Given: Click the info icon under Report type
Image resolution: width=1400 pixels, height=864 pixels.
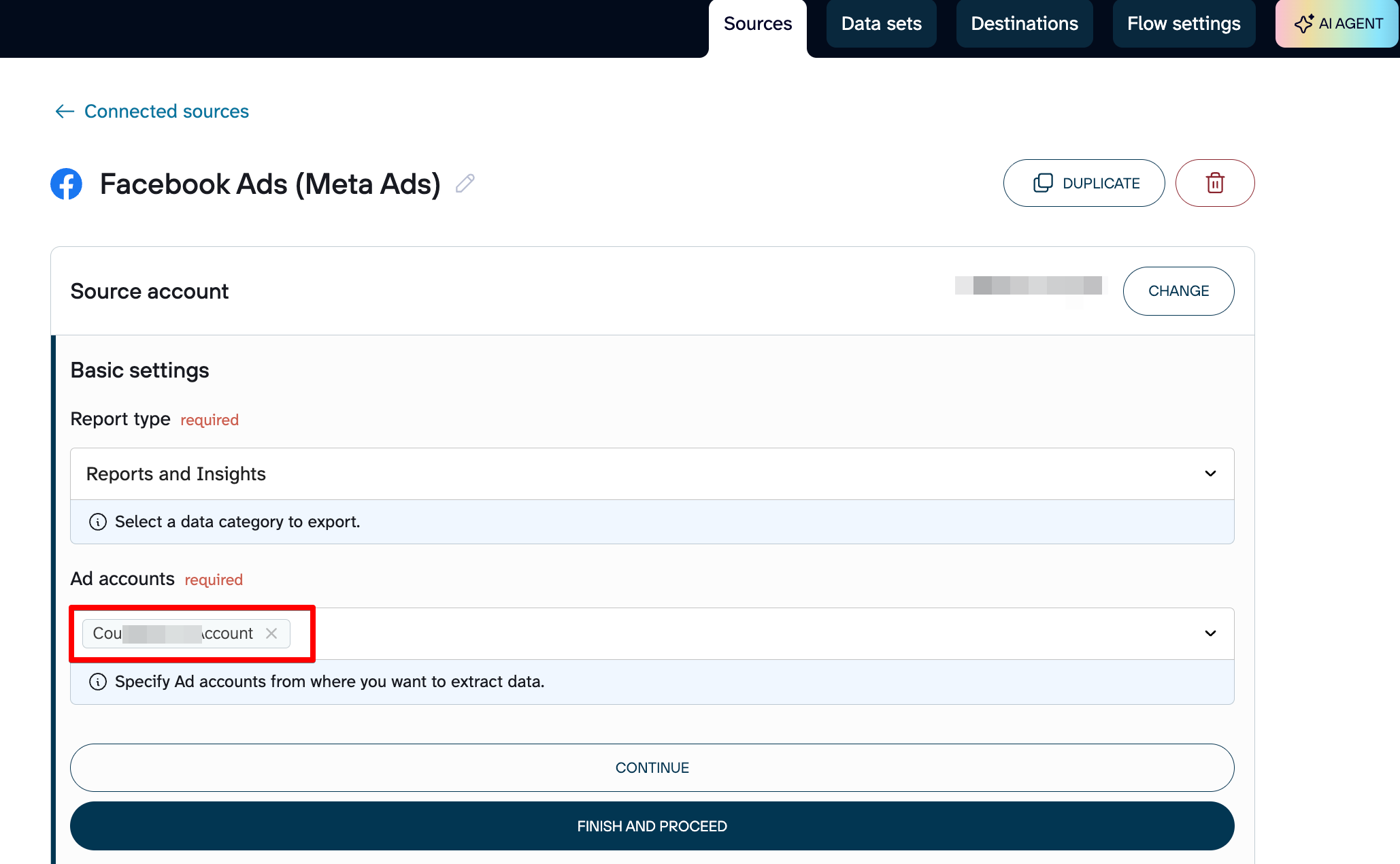Looking at the screenshot, I should pyautogui.click(x=98, y=522).
